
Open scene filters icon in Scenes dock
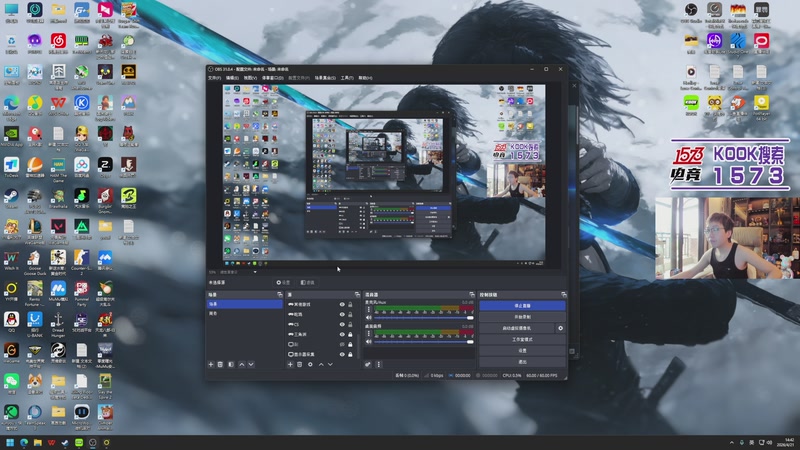[x=231, y=364]
